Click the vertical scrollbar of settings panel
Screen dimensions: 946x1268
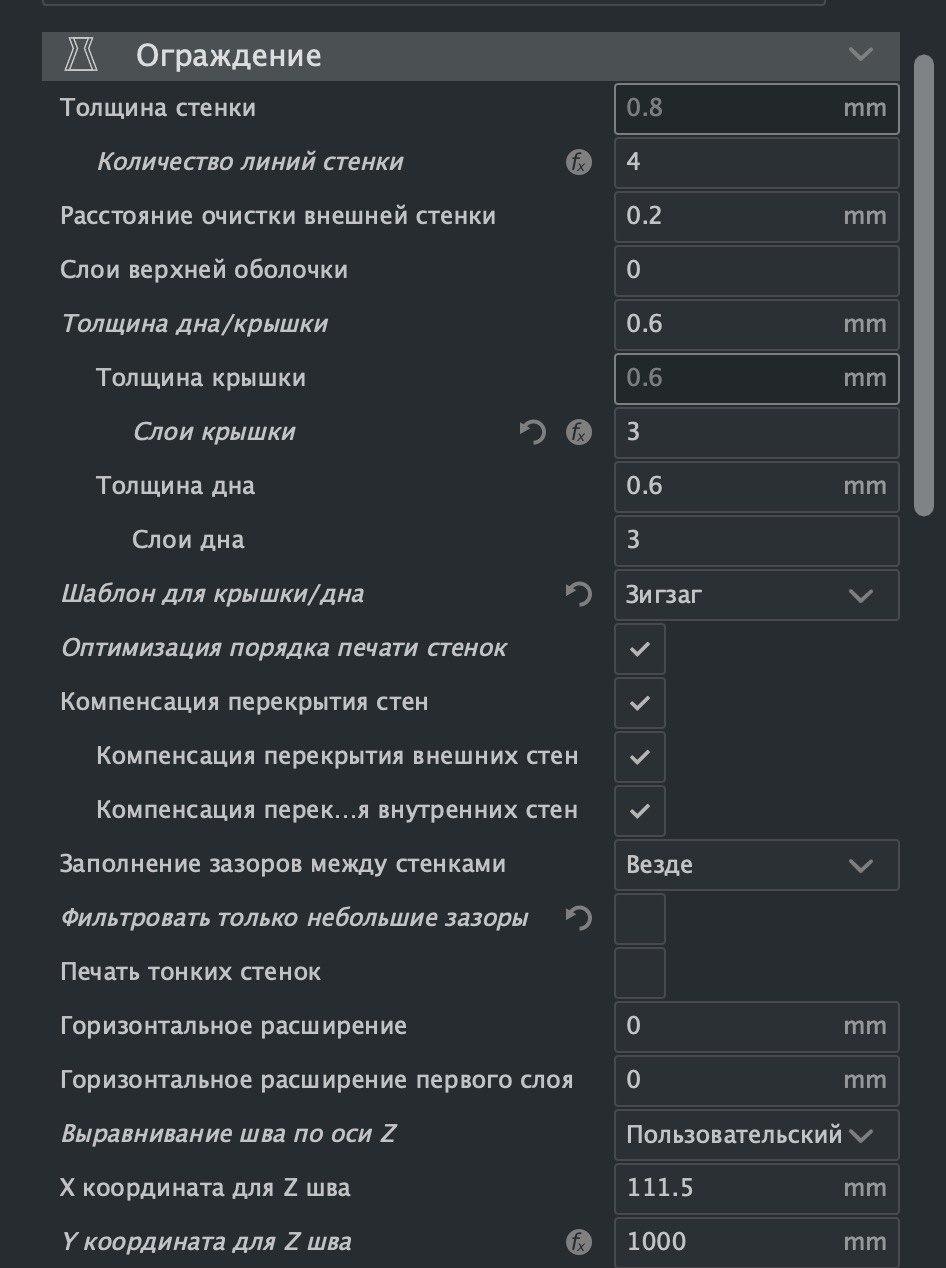pos(923,285)
